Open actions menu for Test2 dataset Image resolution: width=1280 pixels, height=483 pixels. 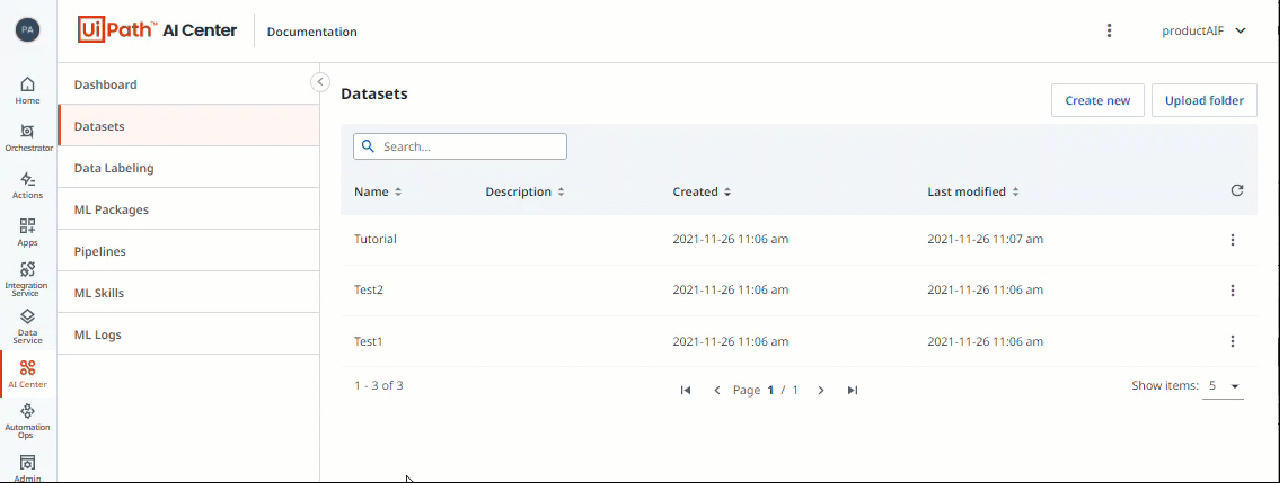tap(1232, 290)
